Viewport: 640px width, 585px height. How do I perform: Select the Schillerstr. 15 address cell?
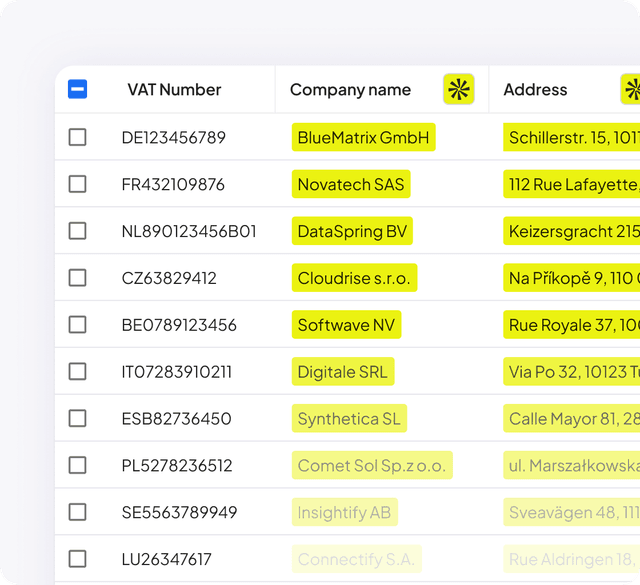[x=572, y=137]
